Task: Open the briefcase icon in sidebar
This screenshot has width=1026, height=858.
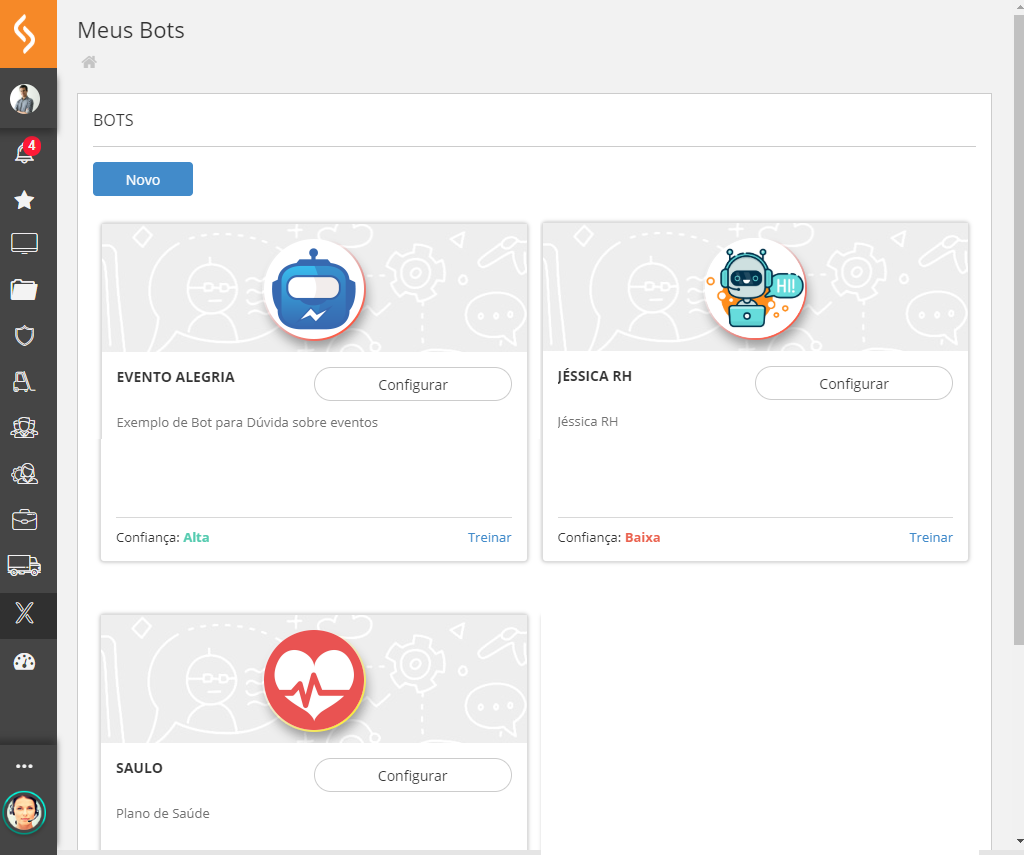Action: [25, 519]
